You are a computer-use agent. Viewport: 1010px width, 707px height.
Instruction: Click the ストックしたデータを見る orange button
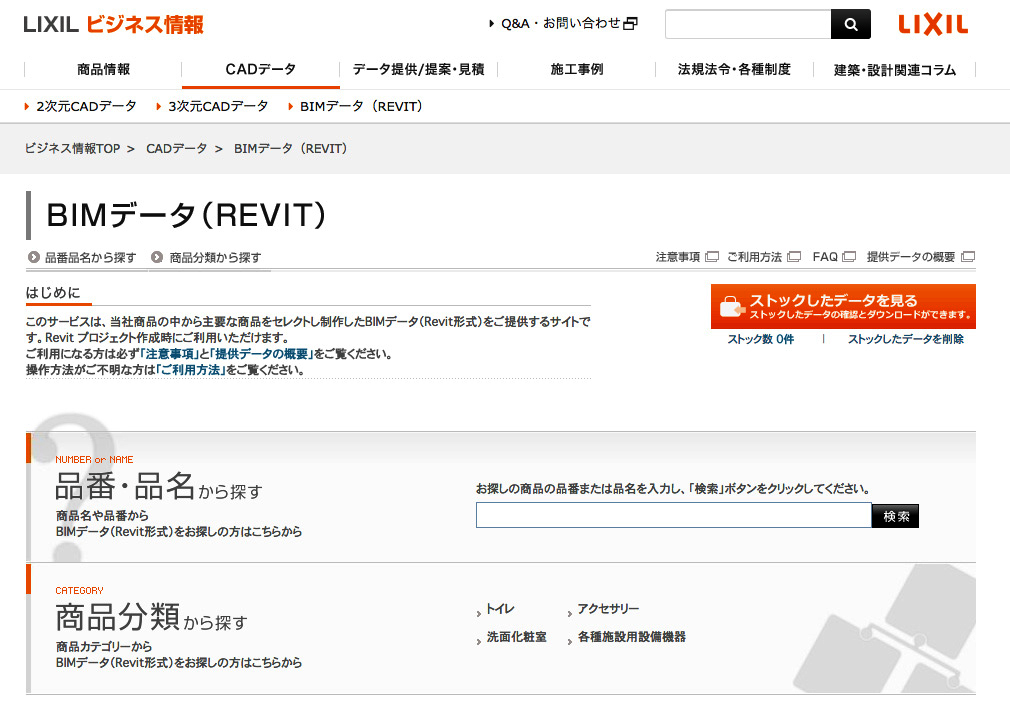click(x=843, y=306)
